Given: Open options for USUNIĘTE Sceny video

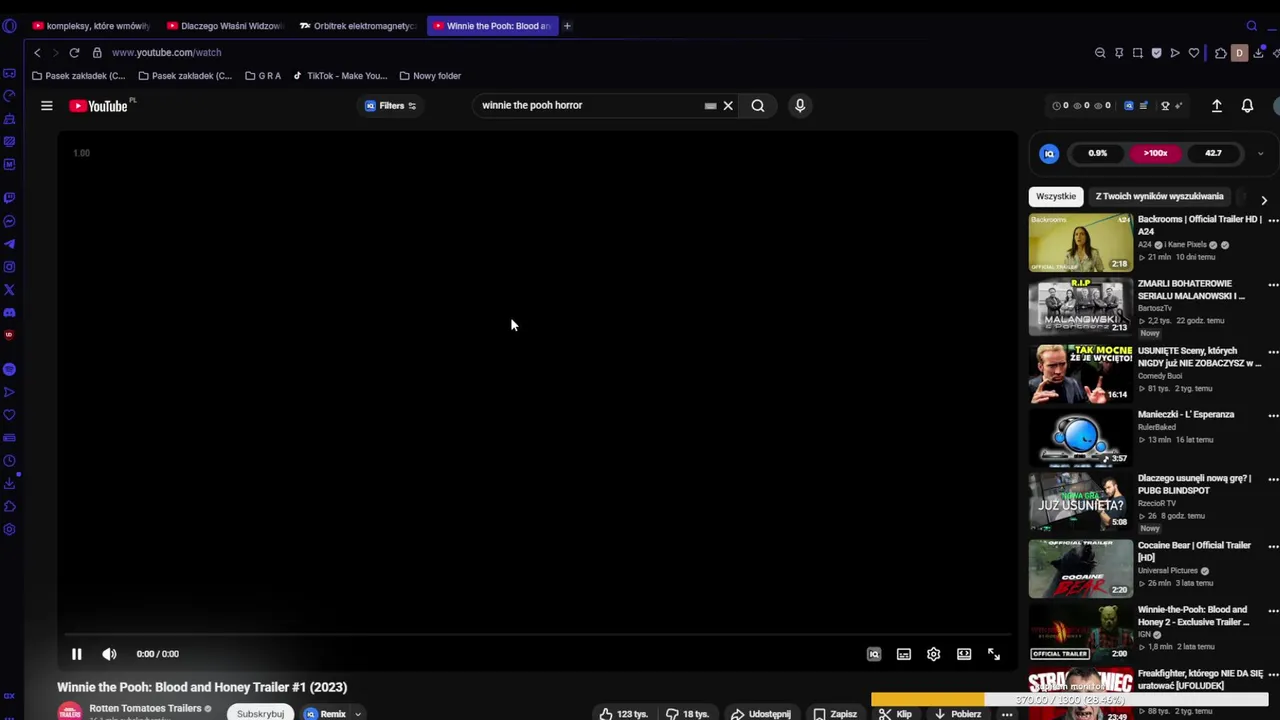Looking at the screenshot, I should [1273, 352].
